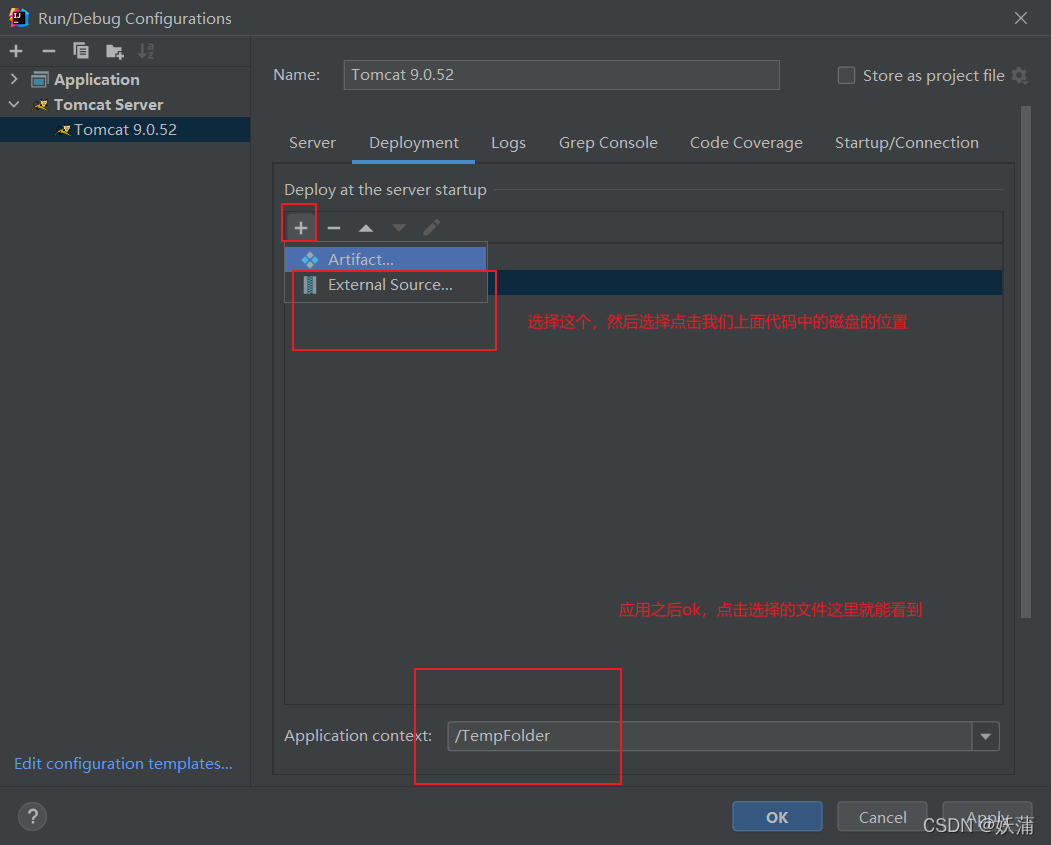Click the Application context field /TempFolder

click(x=710, y=736)
